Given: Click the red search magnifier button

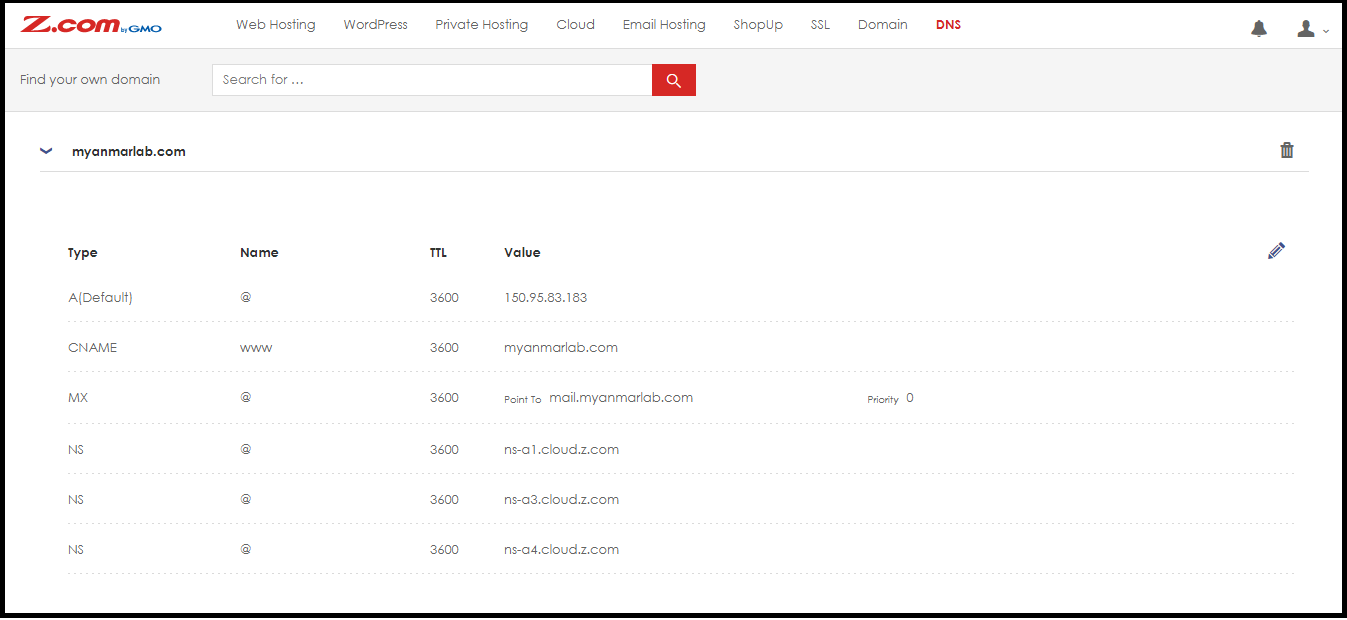Looking at the screenshot, I should [674, 80].
